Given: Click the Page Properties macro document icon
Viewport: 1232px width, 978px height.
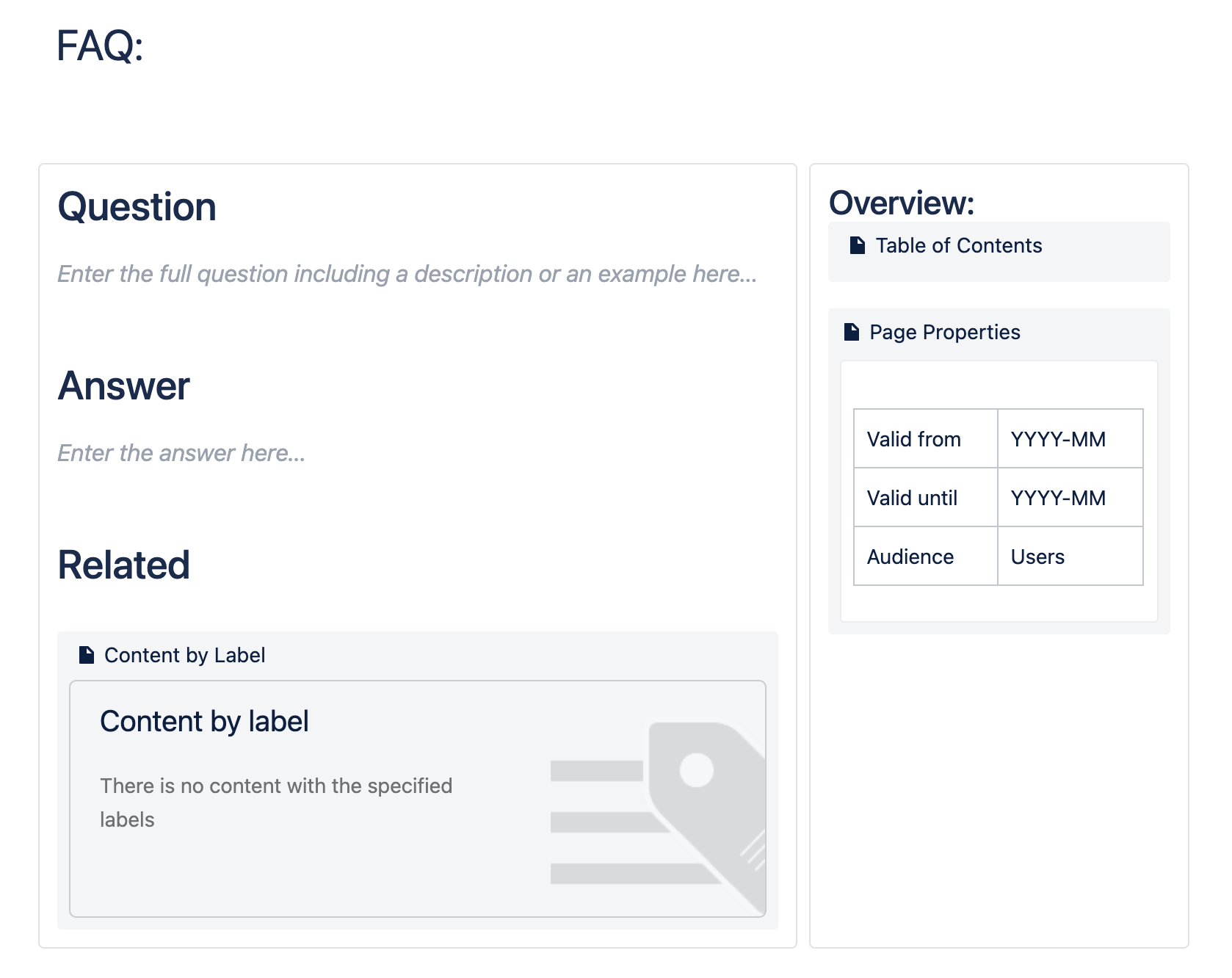Looking at the screenshot, I should pos(851,332).
